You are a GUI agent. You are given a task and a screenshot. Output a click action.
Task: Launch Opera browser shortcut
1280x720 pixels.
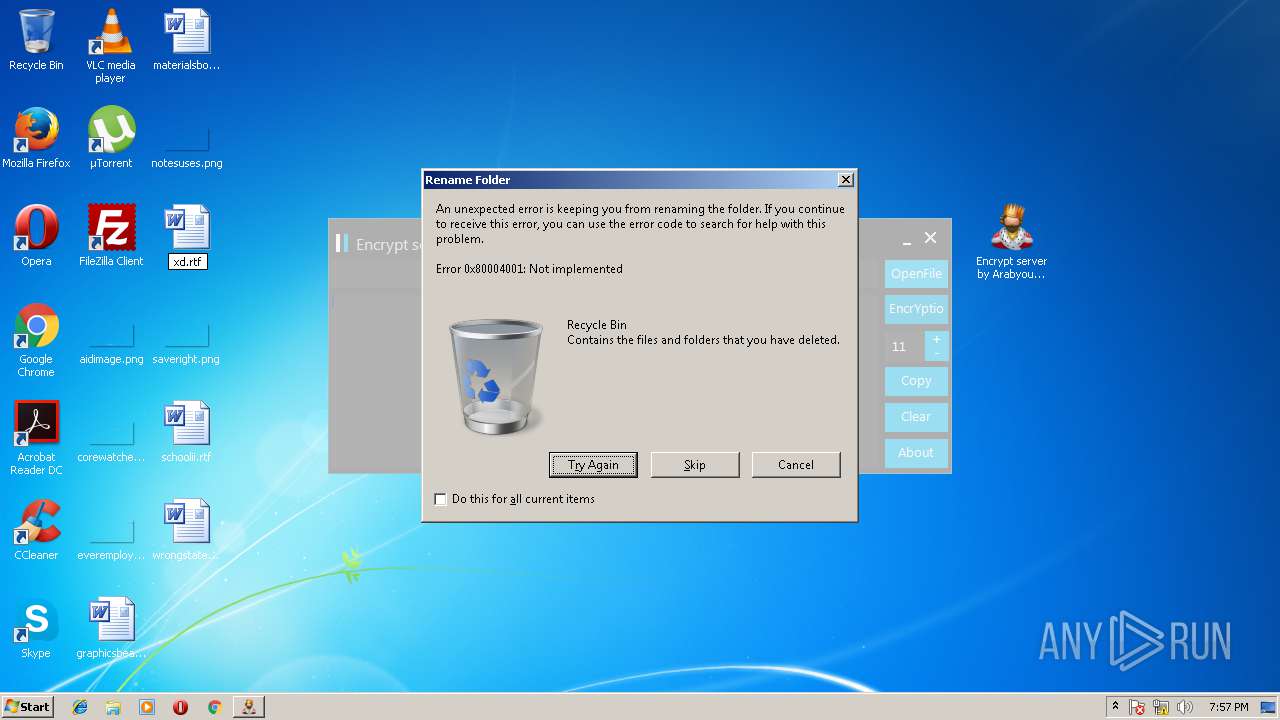pyautogui.click(x=36, y=236)
